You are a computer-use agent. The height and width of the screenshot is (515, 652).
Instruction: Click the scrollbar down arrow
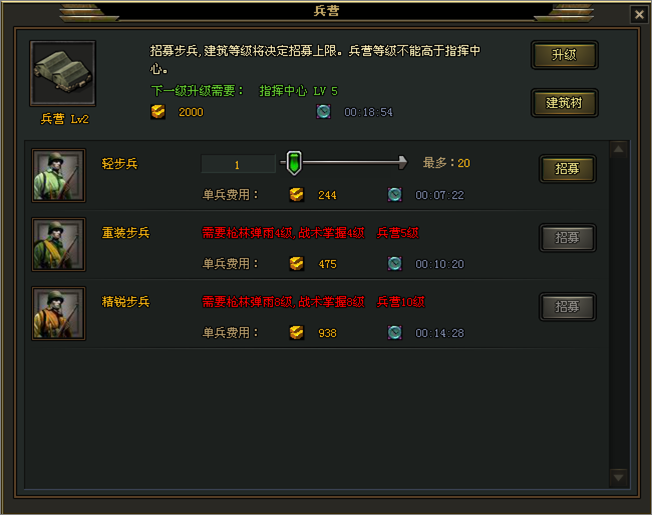618,477
